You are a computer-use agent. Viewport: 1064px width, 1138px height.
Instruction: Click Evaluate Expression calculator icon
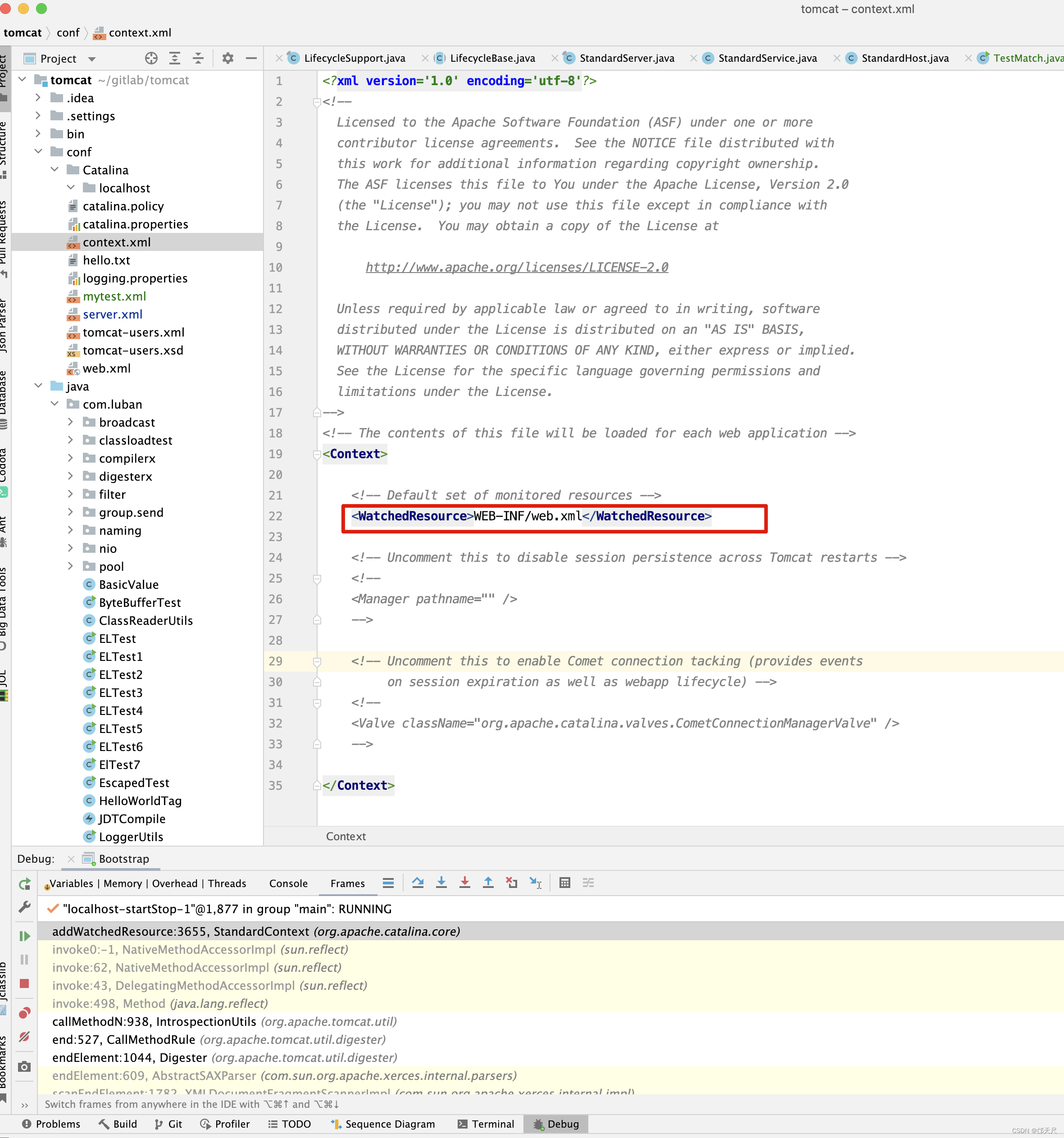[565, 883]
